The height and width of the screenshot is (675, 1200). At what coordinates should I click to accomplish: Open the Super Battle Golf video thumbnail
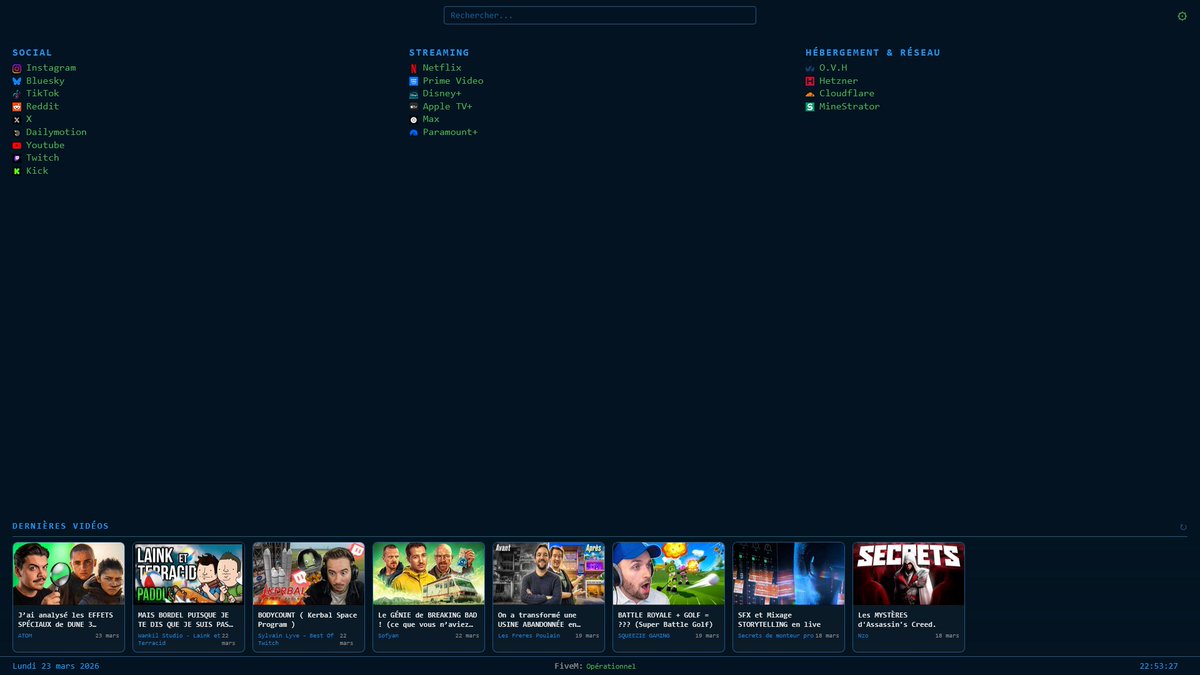pos(669,574)
